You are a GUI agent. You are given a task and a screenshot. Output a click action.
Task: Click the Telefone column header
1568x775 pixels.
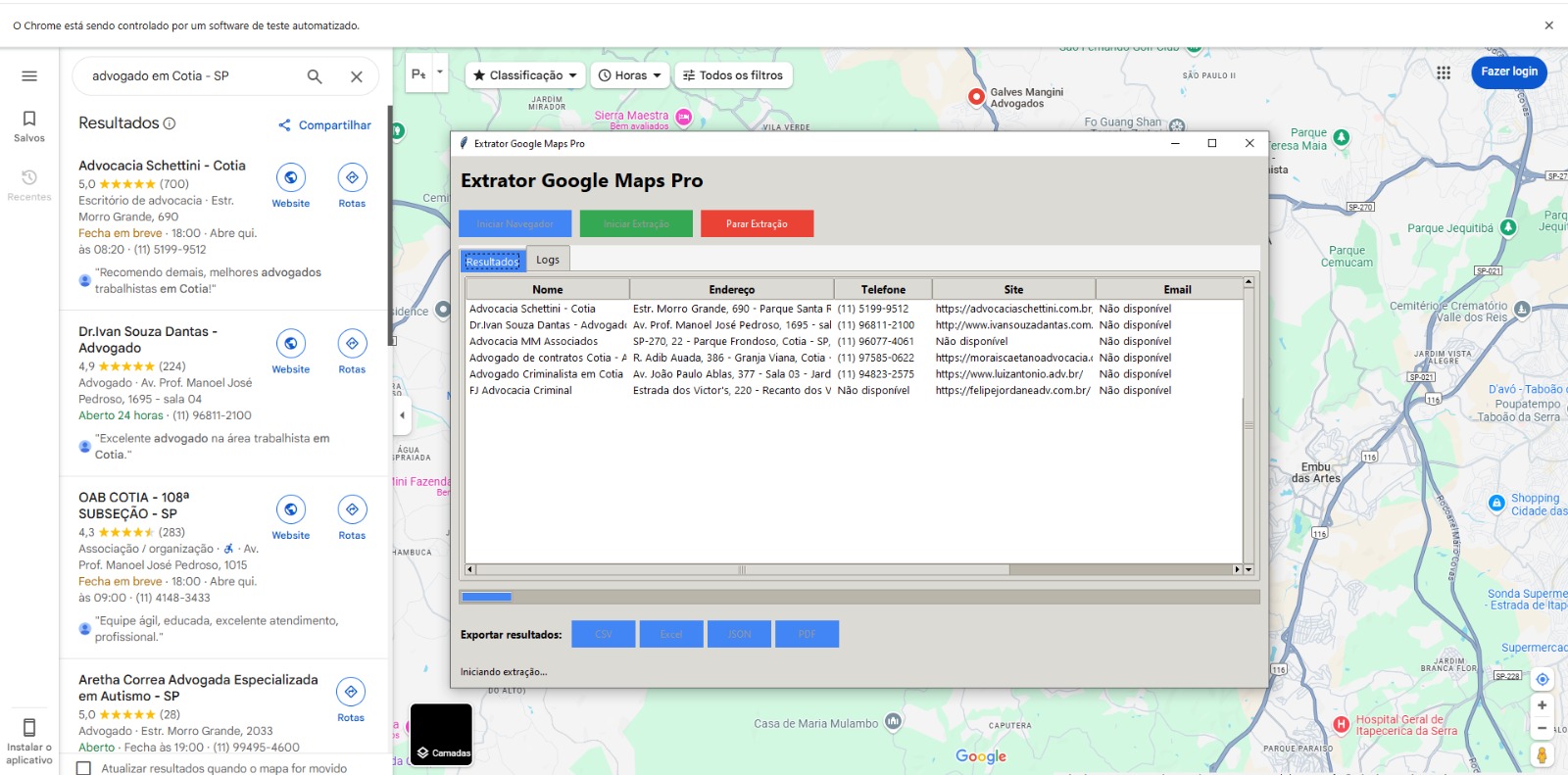point(883,289)
